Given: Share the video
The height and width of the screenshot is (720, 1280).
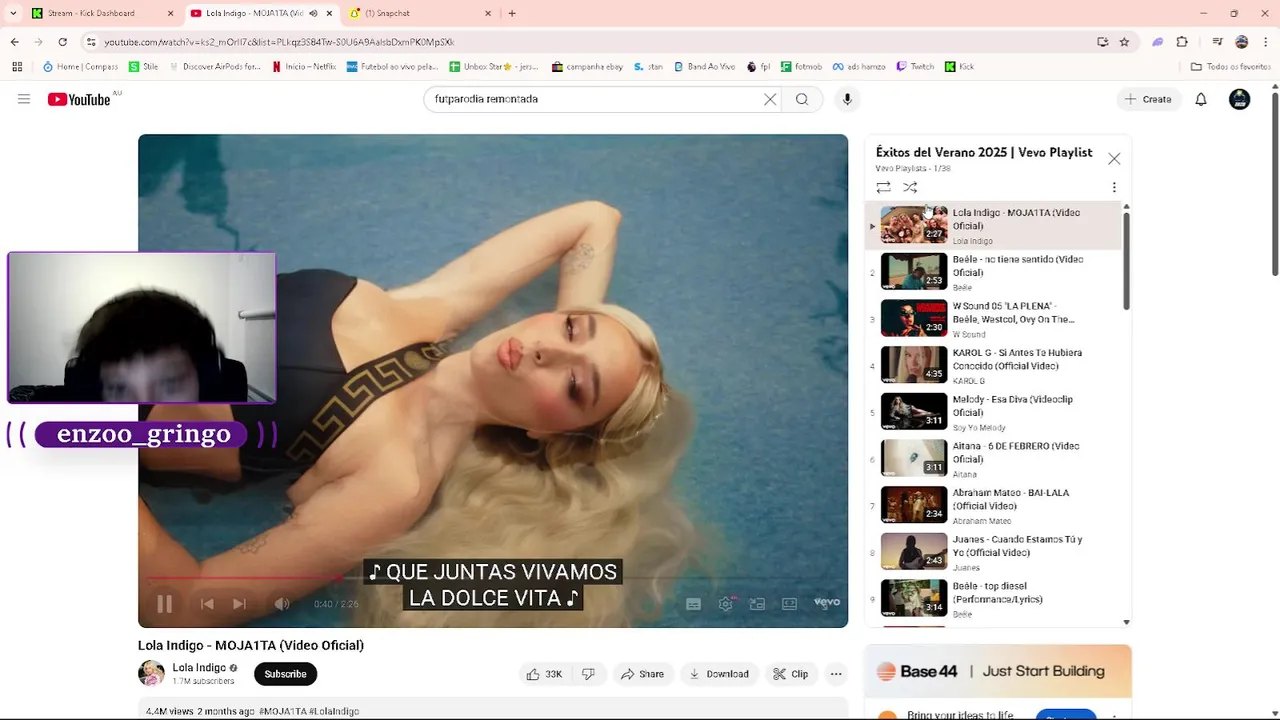Looking at the screenshot, I should (642, 674).
